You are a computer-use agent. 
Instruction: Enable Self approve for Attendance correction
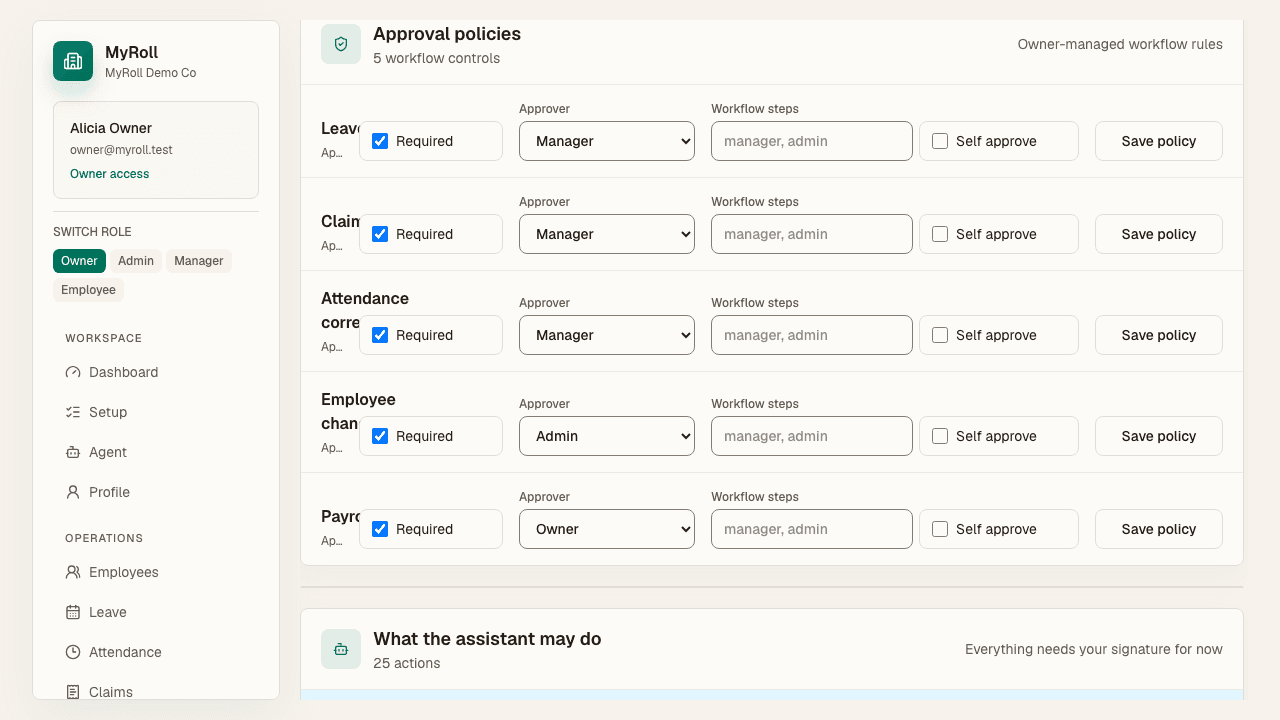click(x=940, y=335)
